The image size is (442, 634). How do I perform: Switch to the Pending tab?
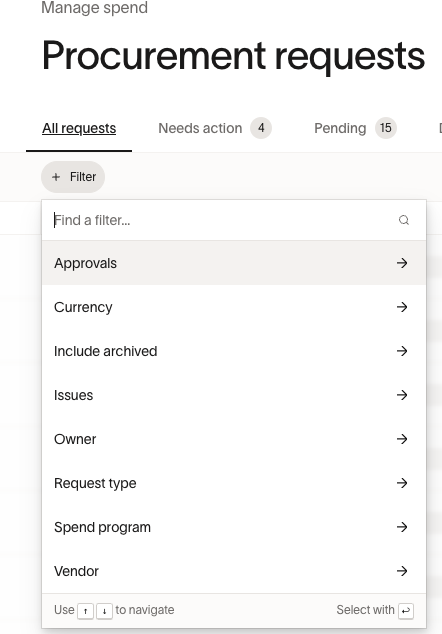pyautogui.click(x=355, y=128)
